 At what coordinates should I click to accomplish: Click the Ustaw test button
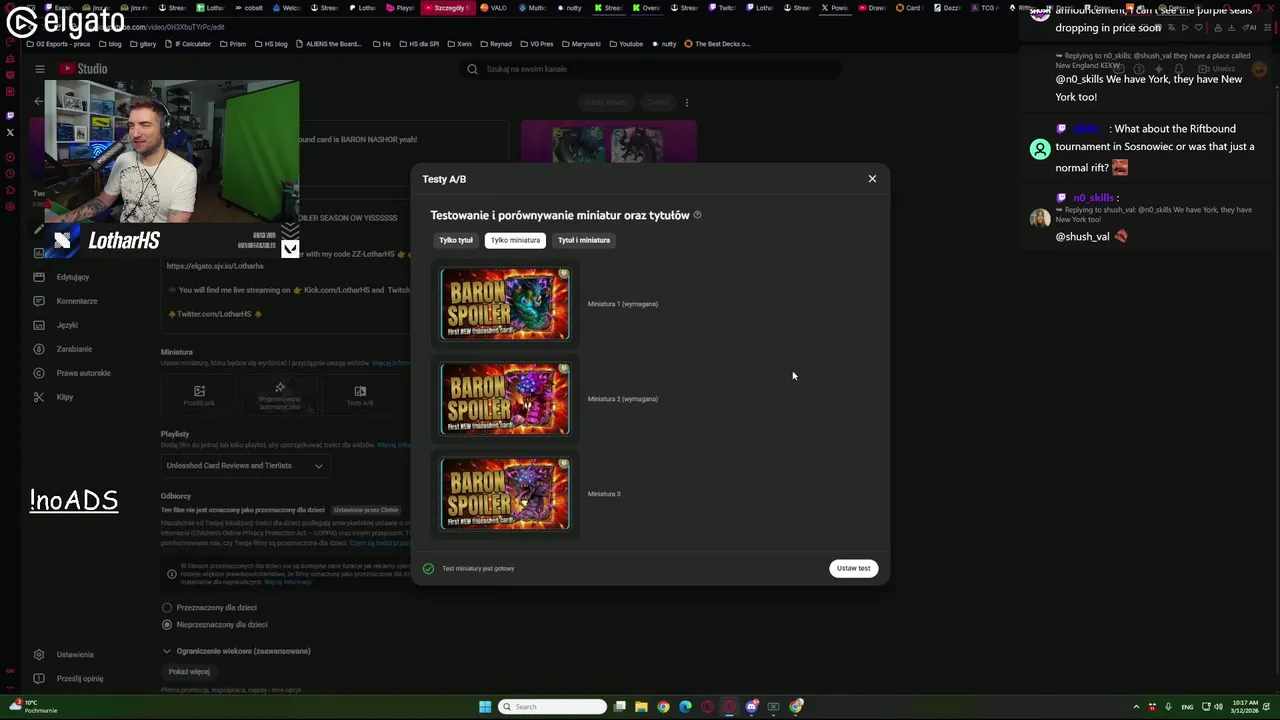pyautogui.click(x=853, y=568)
